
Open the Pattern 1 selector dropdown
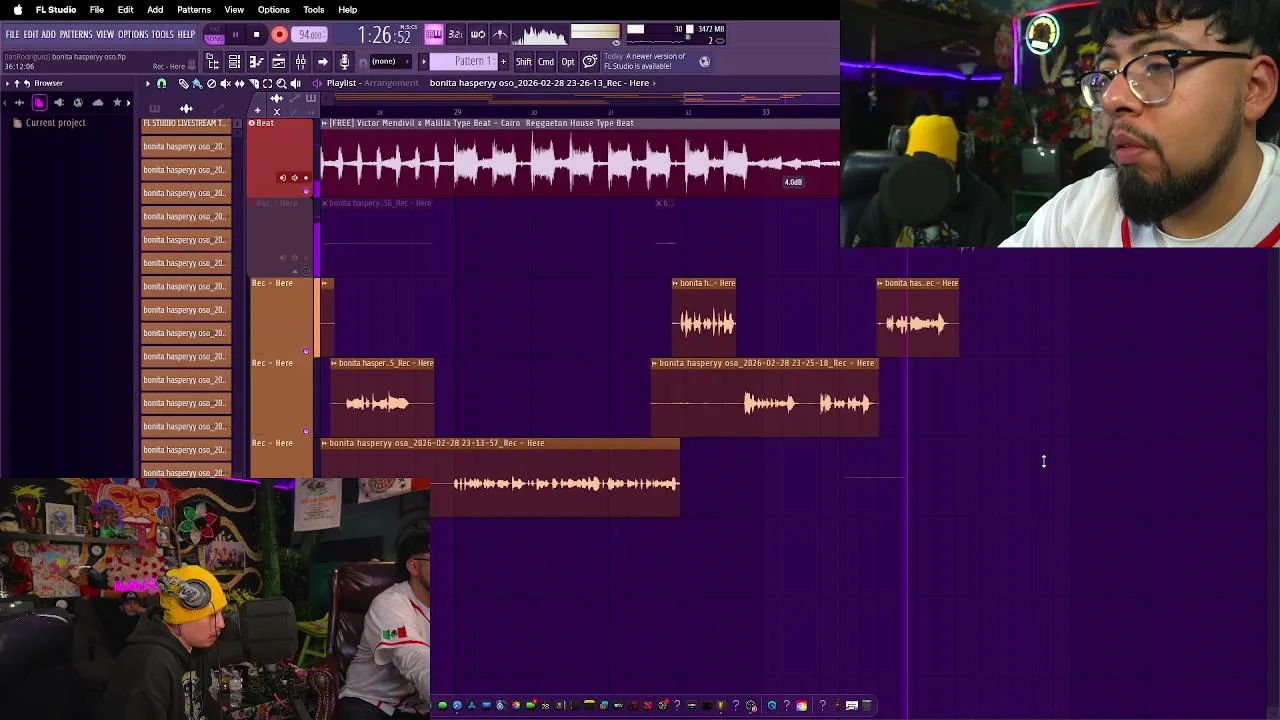pyautogui.click(x=464, y=62)
